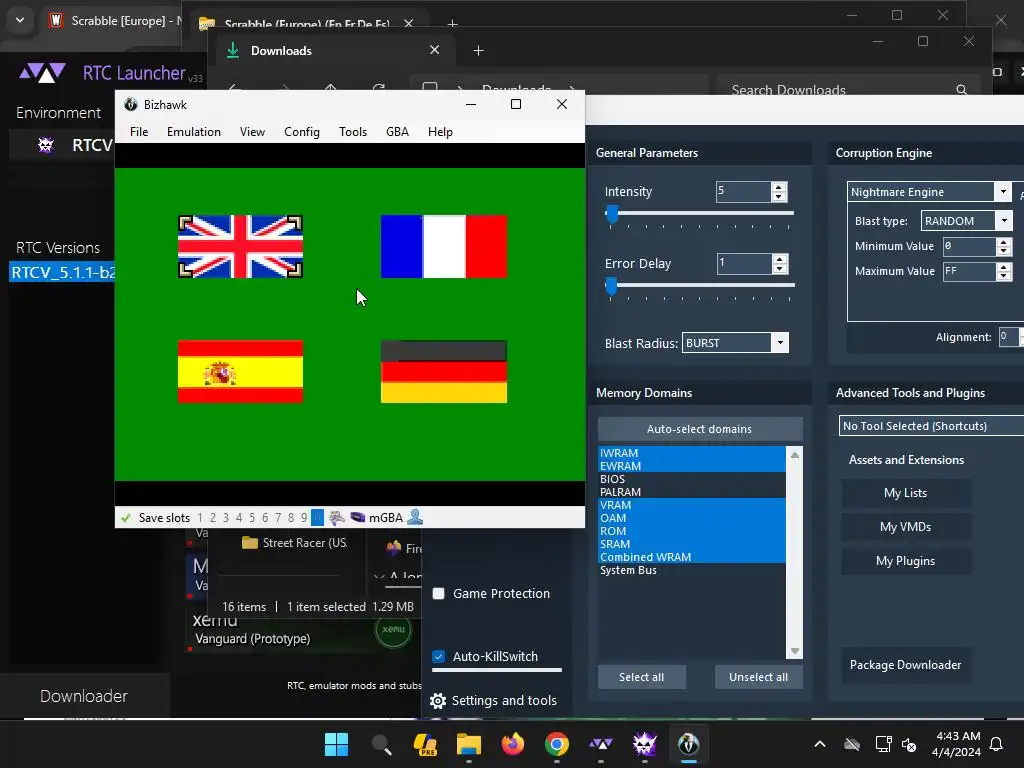The height and width of the screenshot is (768, 1024).
Task: Open the File menu in Bizhawk
Action: click(139, 132)
